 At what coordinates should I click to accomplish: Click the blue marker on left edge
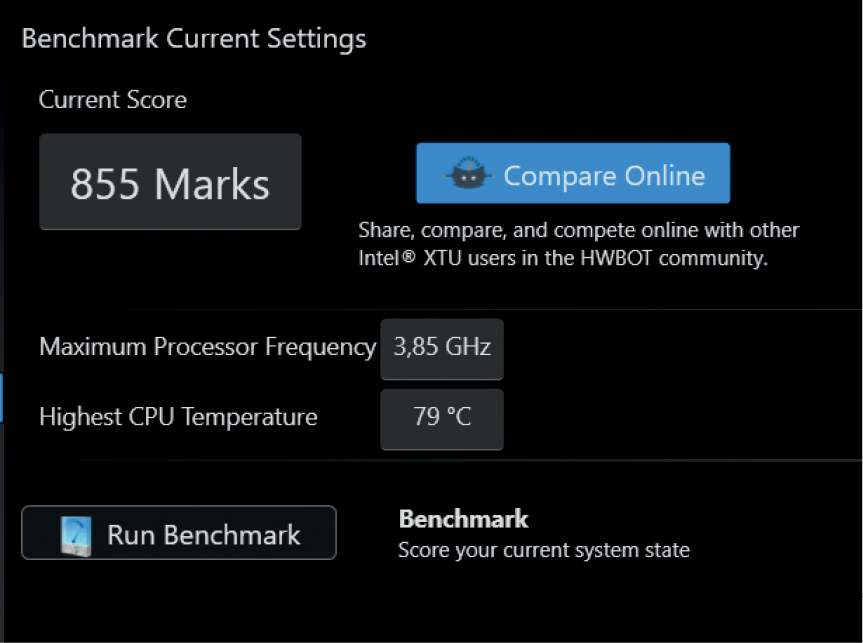pyautogui.click(x=2, y=397)
